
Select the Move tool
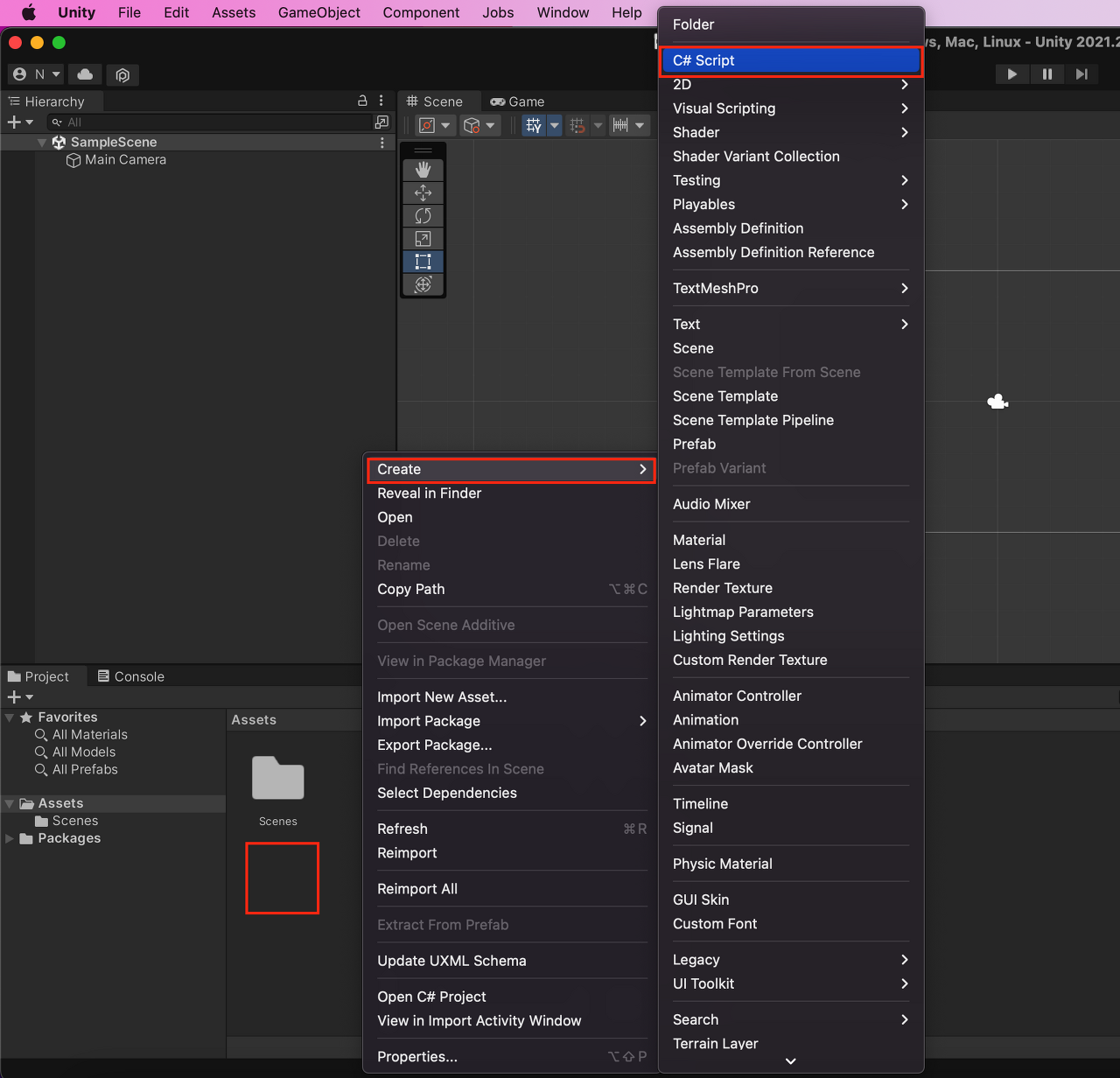point(423,192)
